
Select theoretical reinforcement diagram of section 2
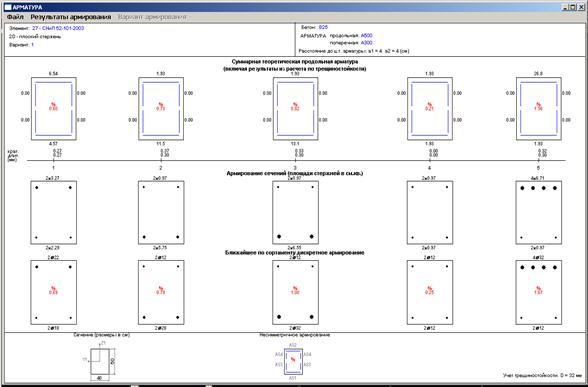tap(161, 109)
